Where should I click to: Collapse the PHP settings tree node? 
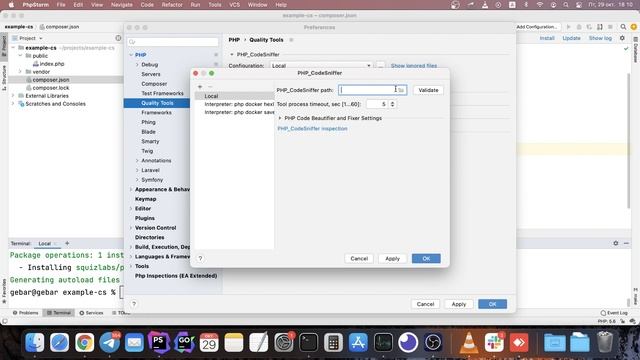(131, 55)
